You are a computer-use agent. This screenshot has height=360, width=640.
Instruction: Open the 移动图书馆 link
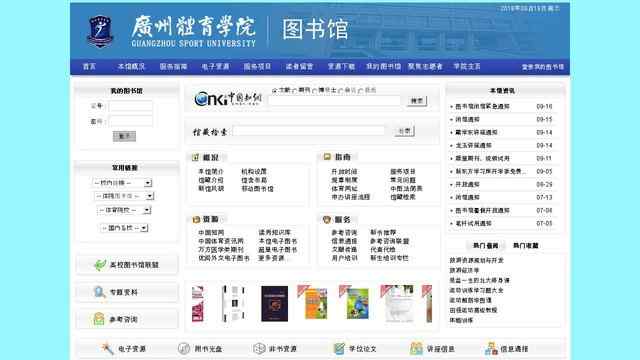click(257, 189)
